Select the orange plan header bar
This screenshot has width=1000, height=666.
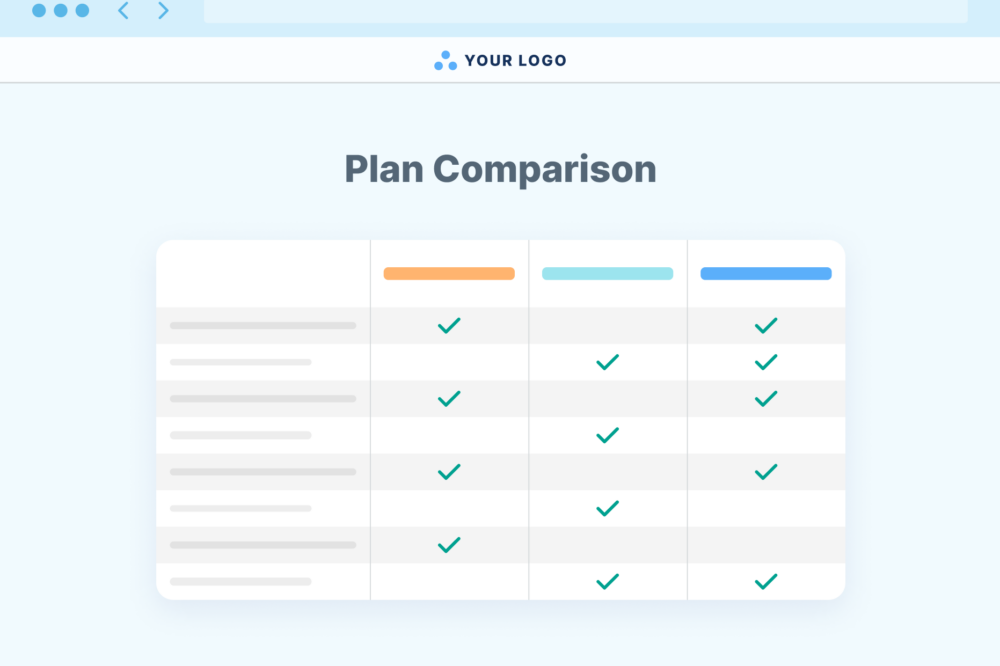(x=449, y=274)
